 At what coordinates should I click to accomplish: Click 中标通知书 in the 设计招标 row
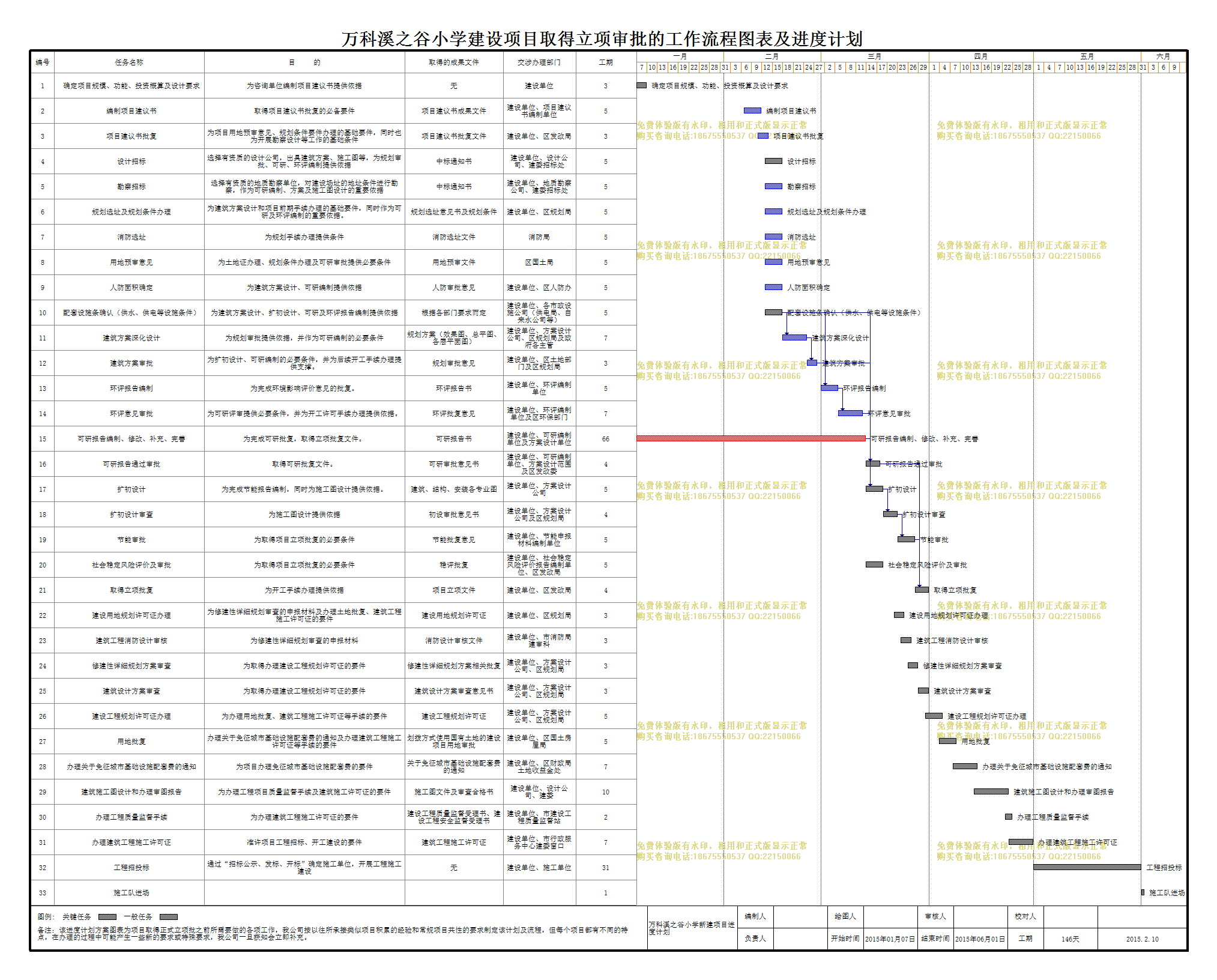pos(454,162)
